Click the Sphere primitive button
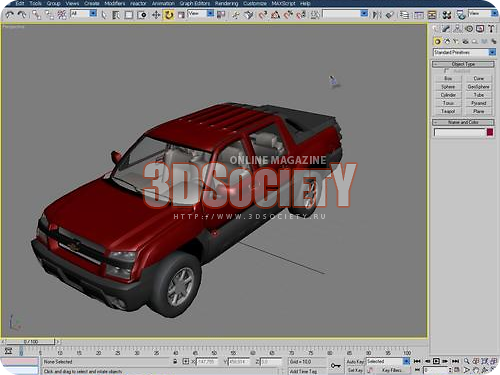Viewport: 500px width, 375px height. 448,87
